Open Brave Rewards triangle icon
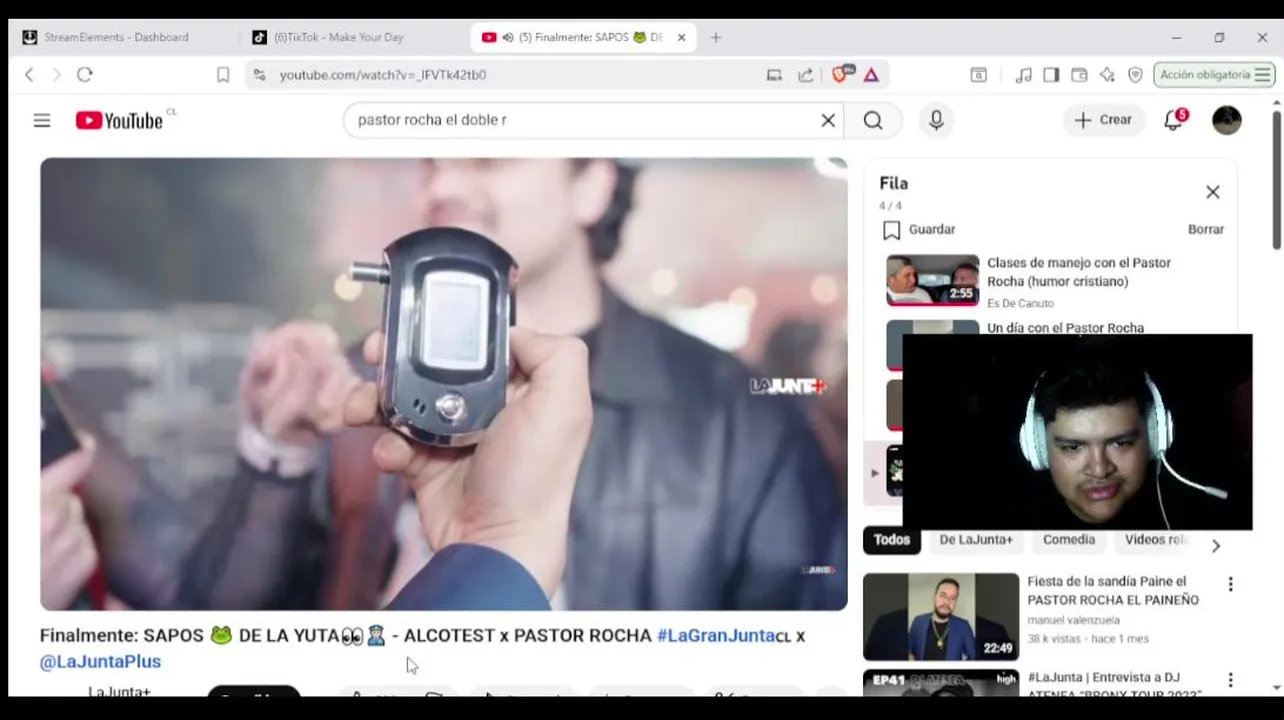The height and width of the screenshot is (720, 1284). 871,75
